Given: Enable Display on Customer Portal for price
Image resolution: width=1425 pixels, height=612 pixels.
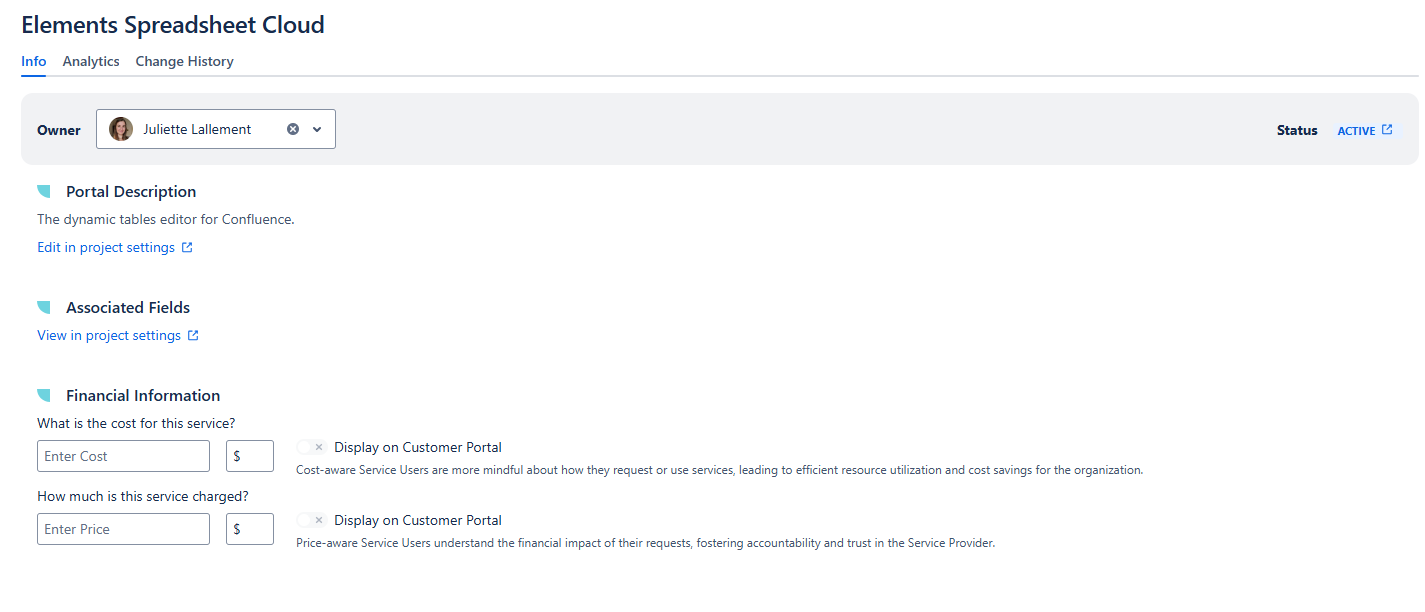Looking at the screenshot, I should [x=312, y=521].
